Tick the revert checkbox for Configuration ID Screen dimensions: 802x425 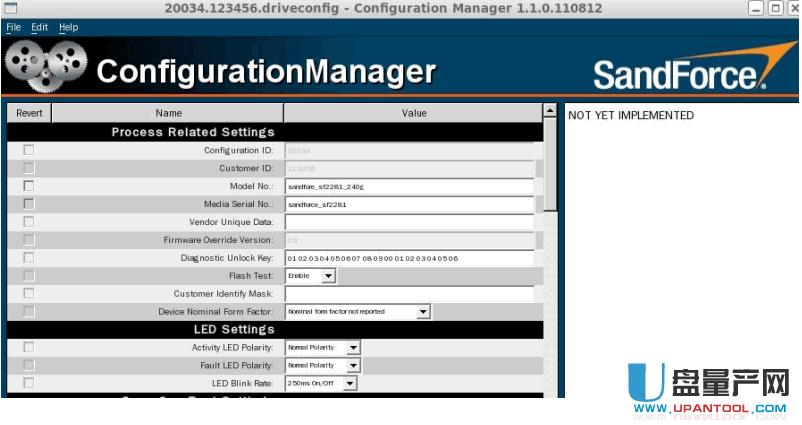point(29,150)
